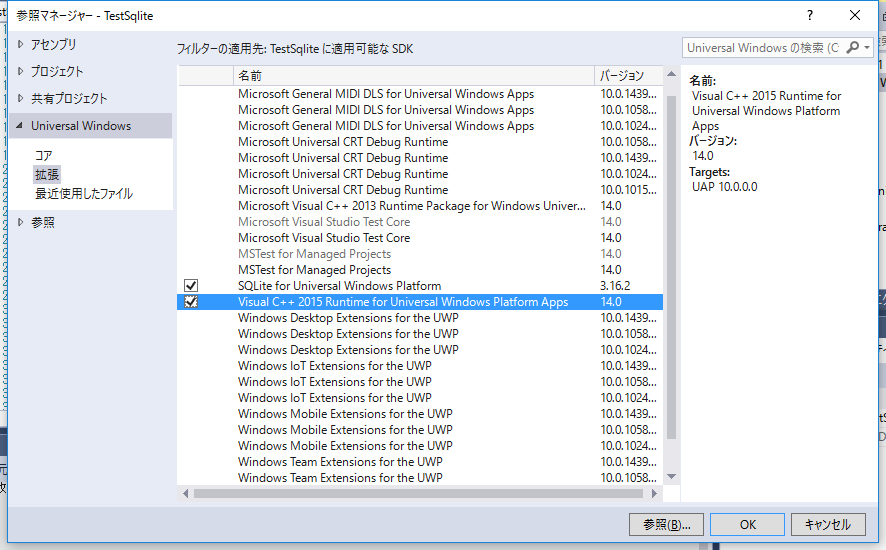Uncheck SQLite for Universal Windows Platform

(x=191, y=285)
